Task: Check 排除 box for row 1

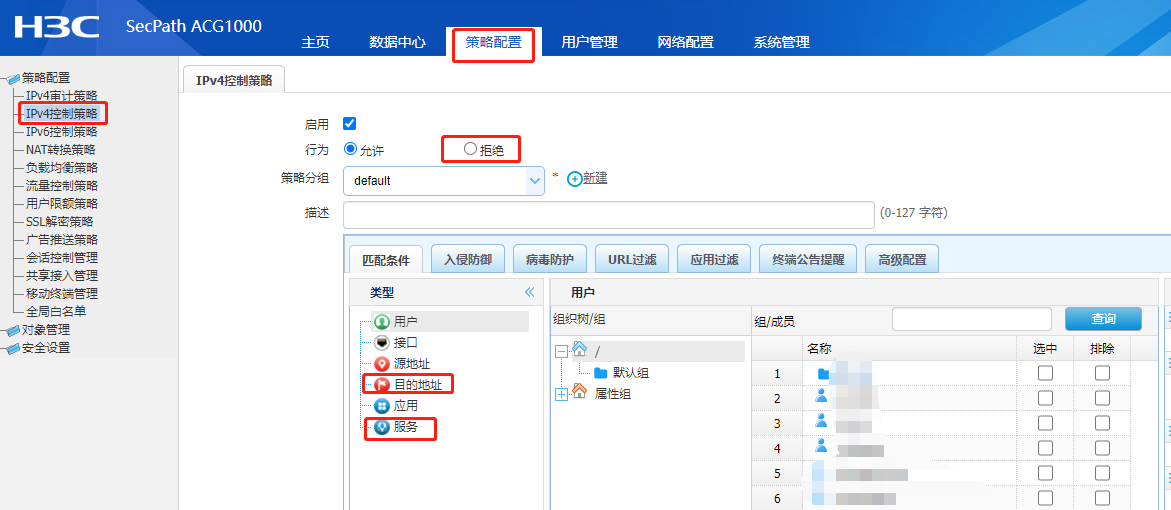Action: pos(1102,373)
